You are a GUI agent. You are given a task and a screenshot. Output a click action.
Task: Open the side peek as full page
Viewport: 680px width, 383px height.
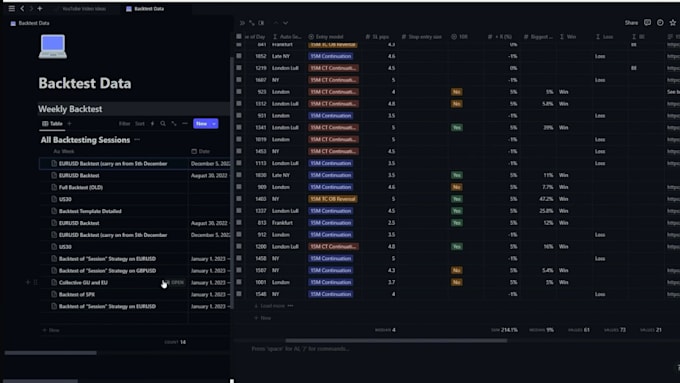[x=252, y=23]
